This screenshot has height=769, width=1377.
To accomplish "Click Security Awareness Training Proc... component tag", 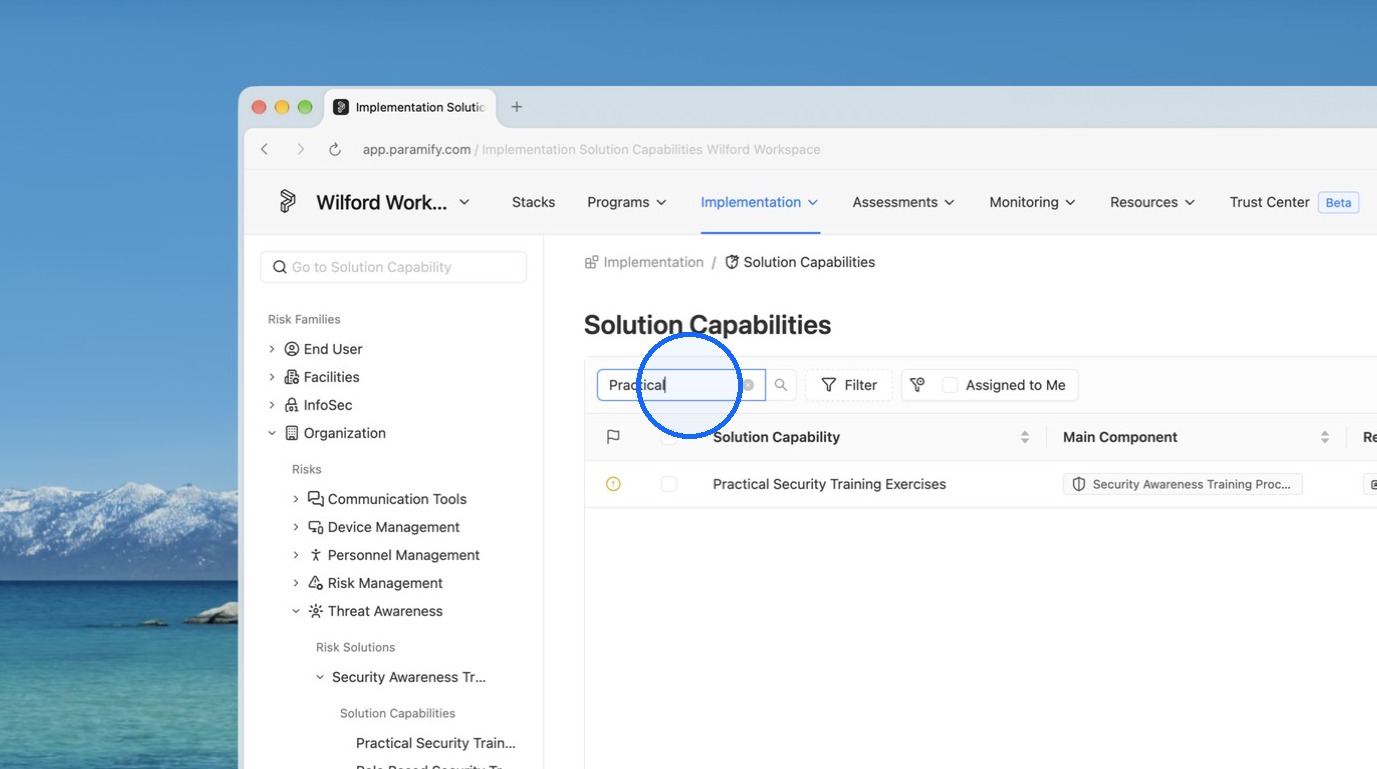I will [x=1182, y=484].
